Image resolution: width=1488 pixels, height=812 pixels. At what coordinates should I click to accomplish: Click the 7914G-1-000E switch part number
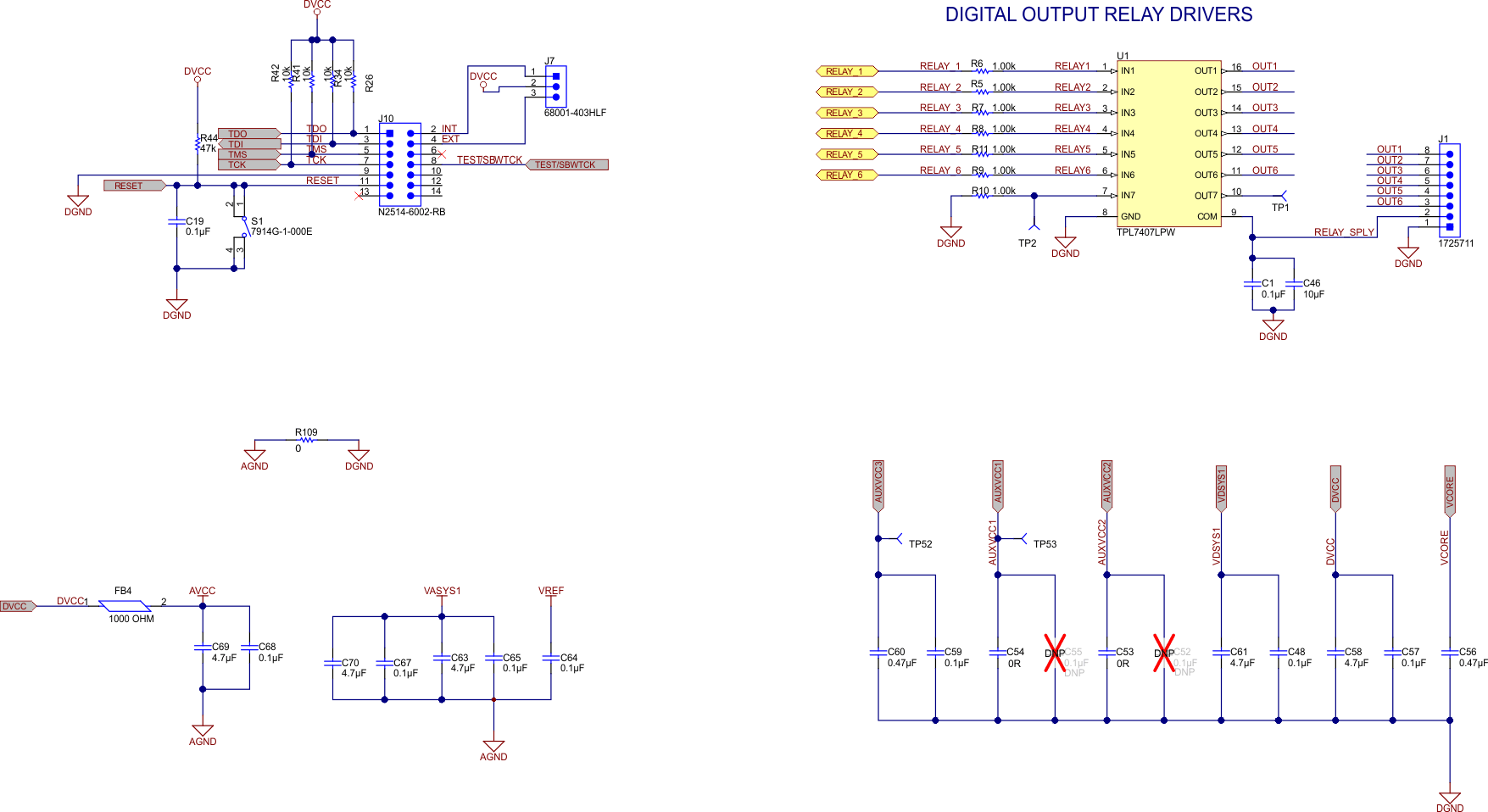tap(281, 231)
